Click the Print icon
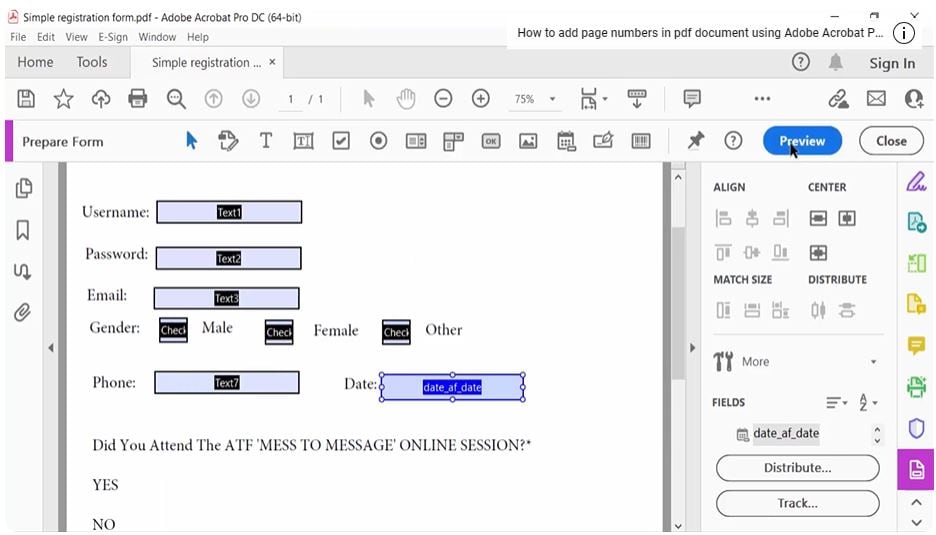 [x=138, y=99]
